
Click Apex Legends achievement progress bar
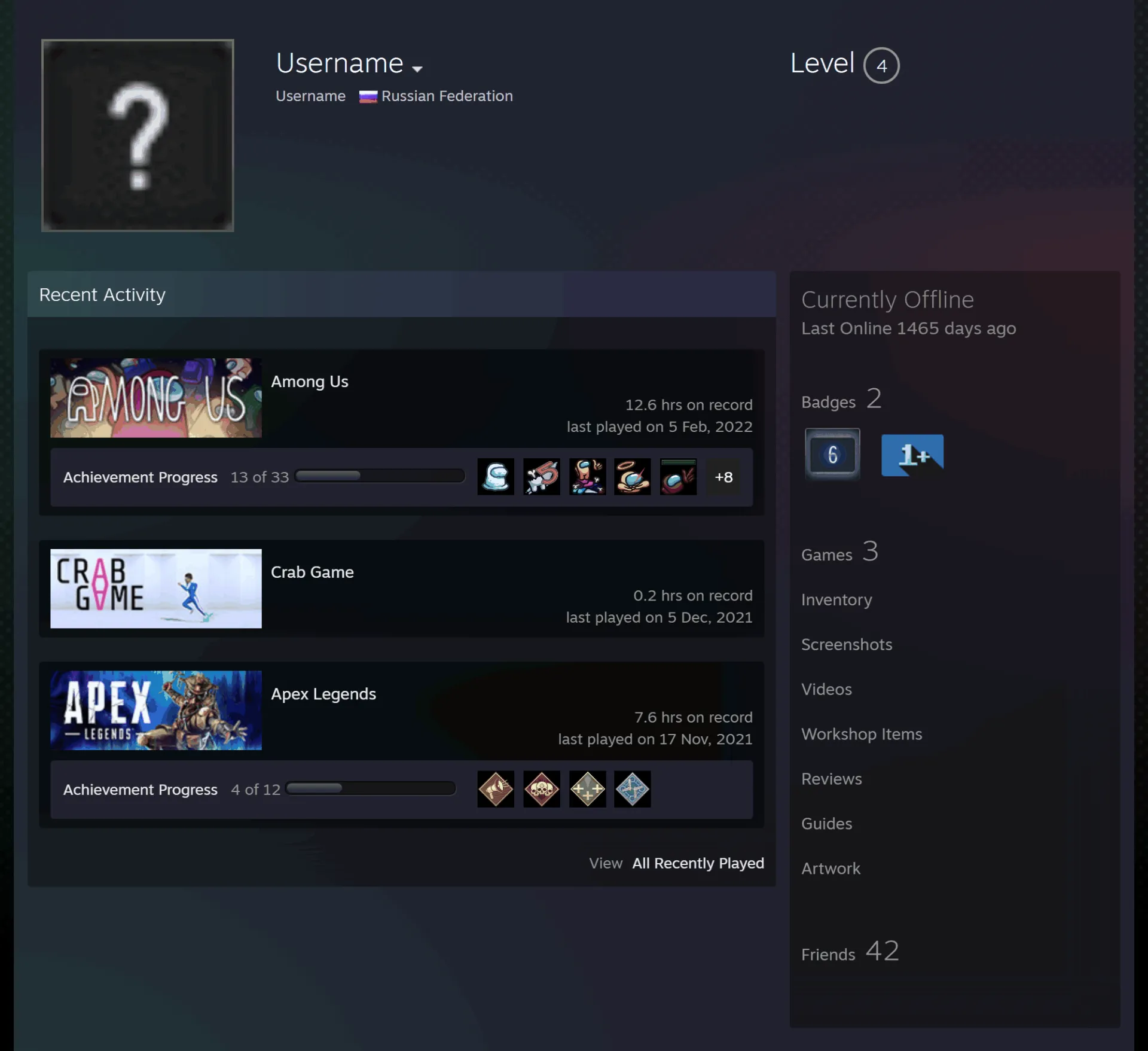pos(371,788)
